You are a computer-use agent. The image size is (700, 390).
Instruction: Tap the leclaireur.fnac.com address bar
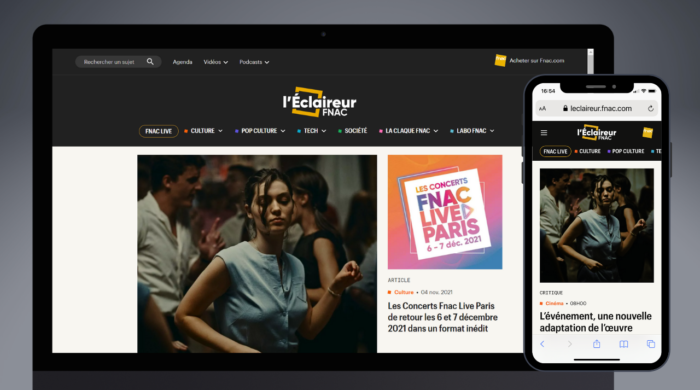(x=596, y=108)
